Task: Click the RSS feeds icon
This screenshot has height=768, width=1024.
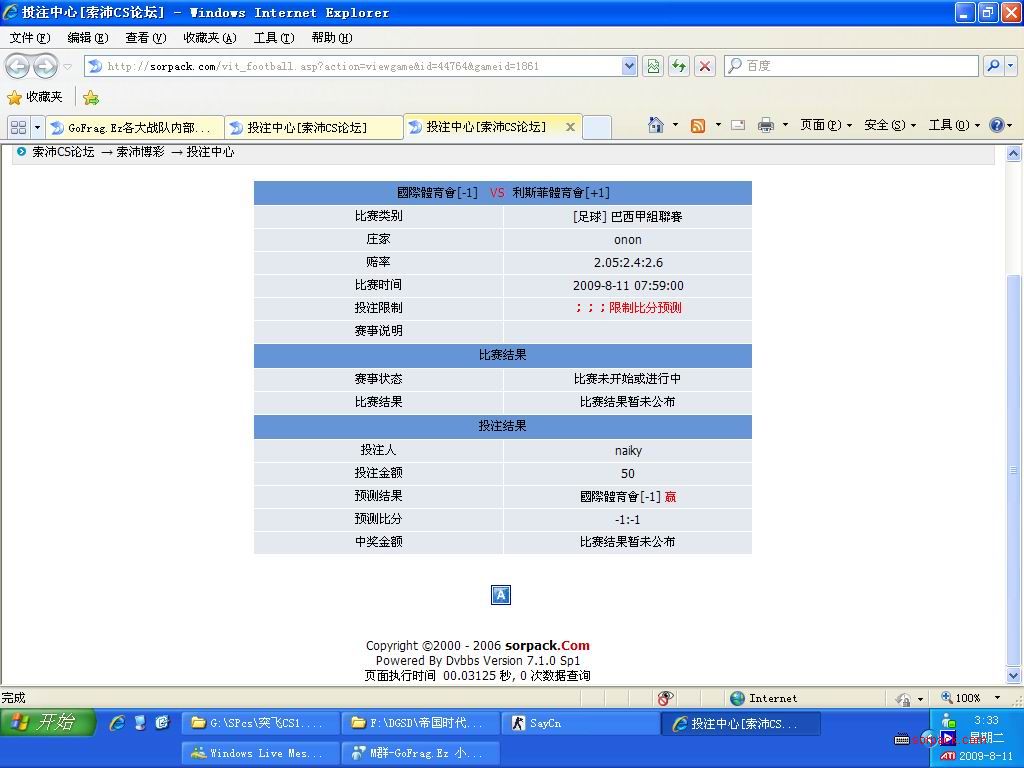Action: click(x=698, y=125)
